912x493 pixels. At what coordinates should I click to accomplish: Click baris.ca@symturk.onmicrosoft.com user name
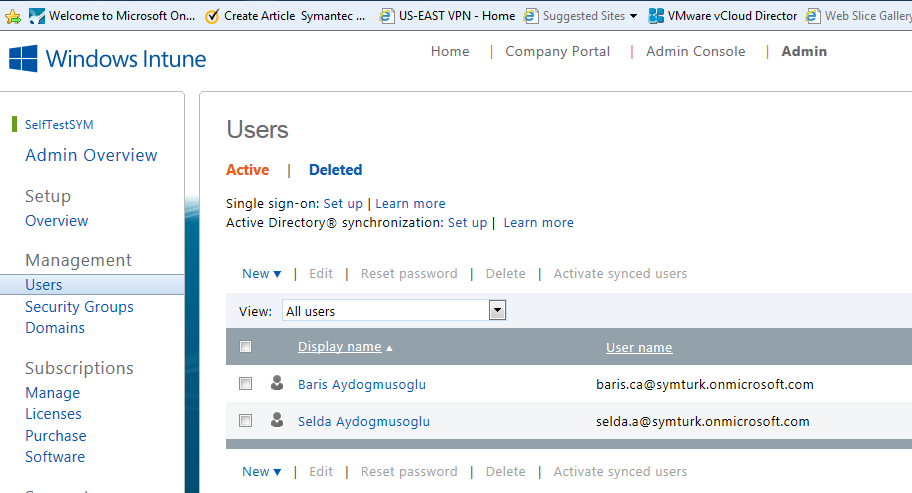click(704, 384)
